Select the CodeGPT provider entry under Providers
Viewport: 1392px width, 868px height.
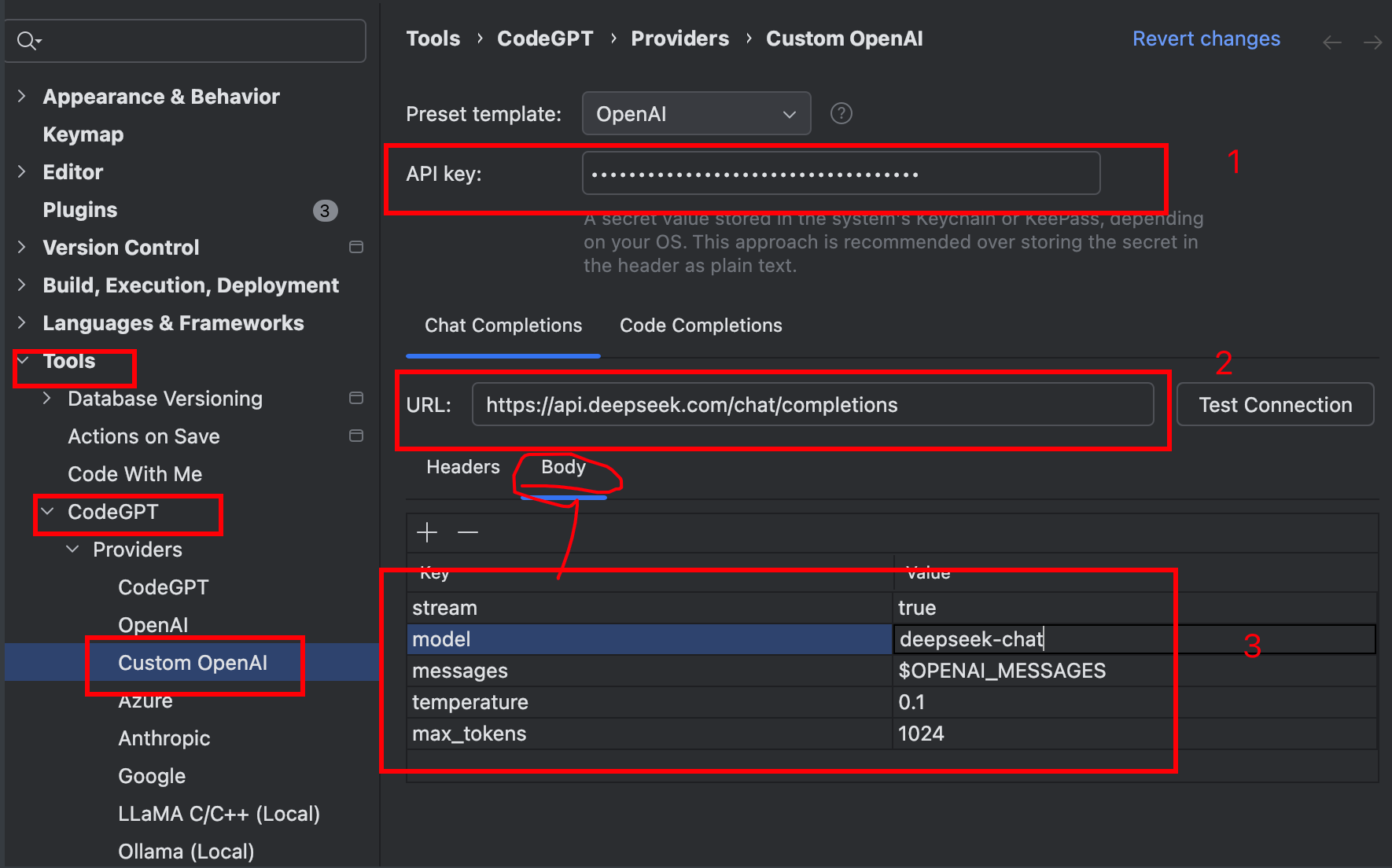[x=164, y=587]
